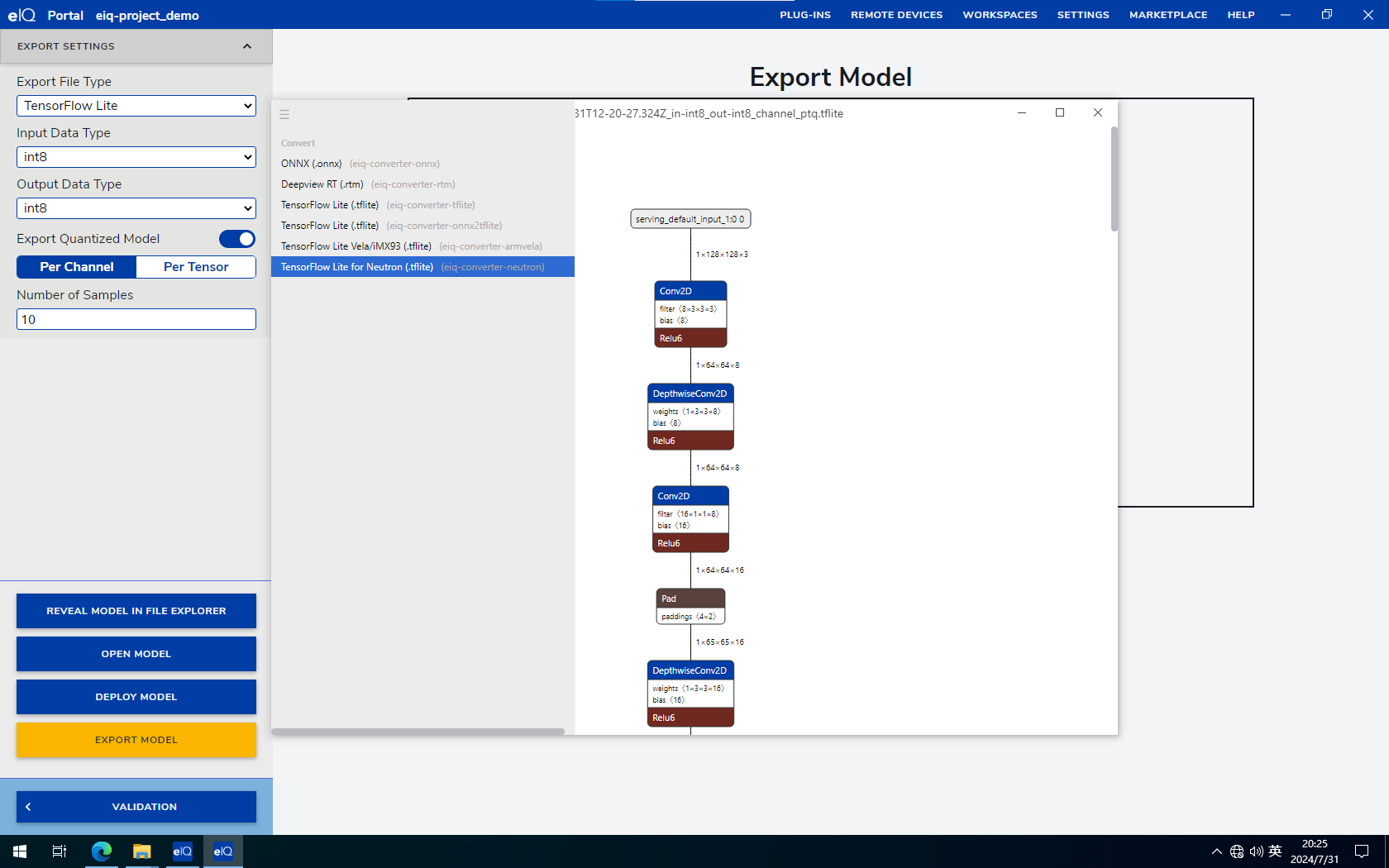Select first Conv2D node header
The height and width of the screenshot is (868, 1389).
[x=690, y=291]
